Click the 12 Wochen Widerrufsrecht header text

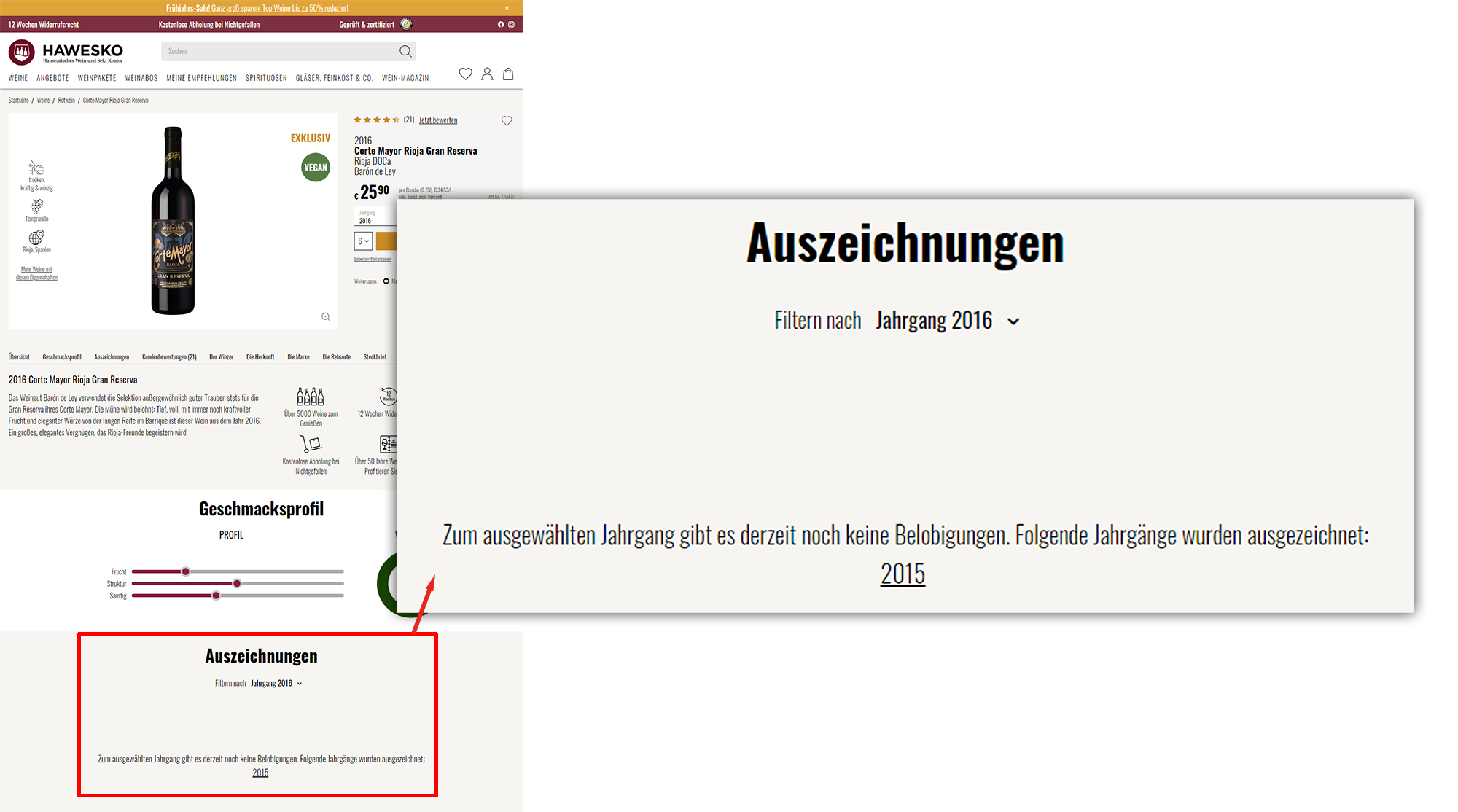(x=44, y=25)
